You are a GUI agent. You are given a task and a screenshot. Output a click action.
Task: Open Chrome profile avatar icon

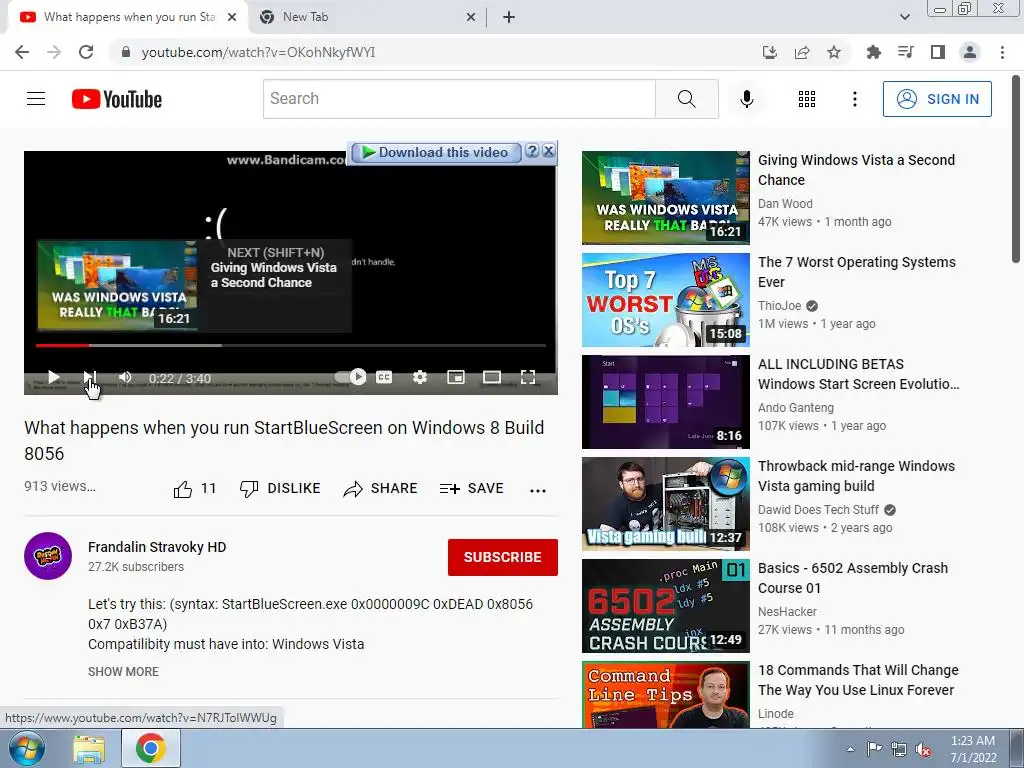[x=970, y=52]
